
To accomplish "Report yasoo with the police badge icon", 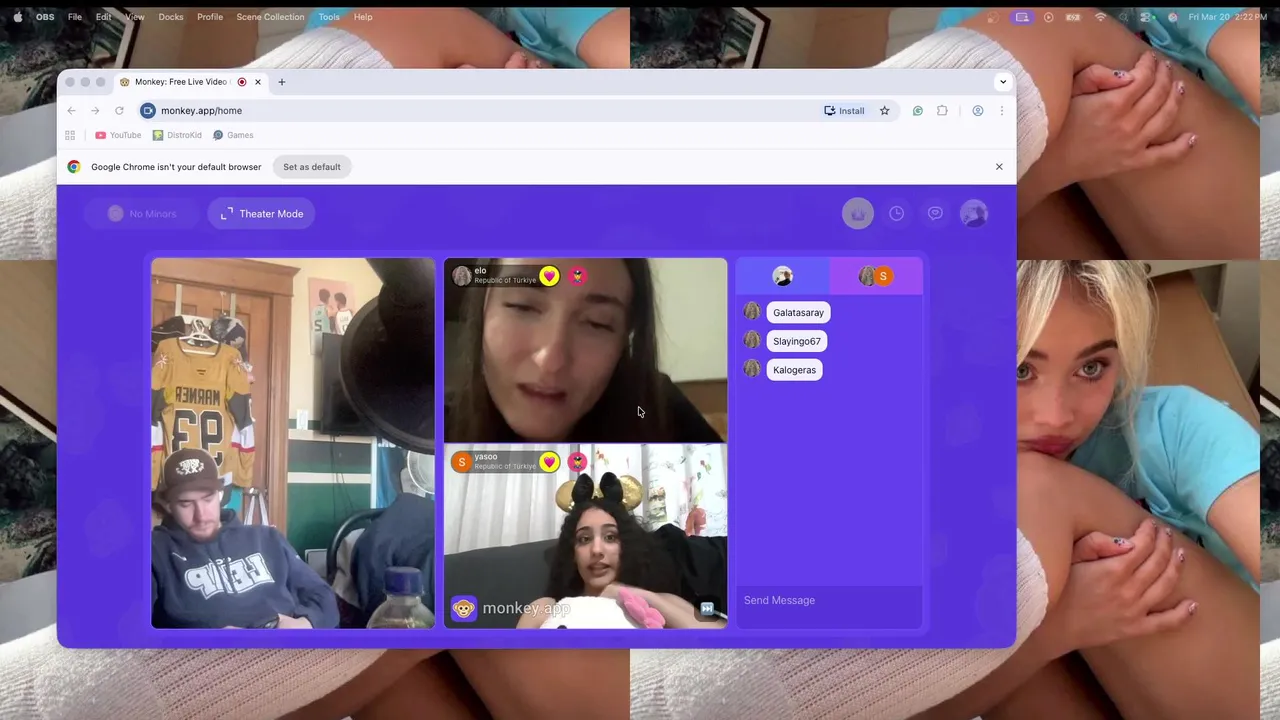I will coord(577,462).
